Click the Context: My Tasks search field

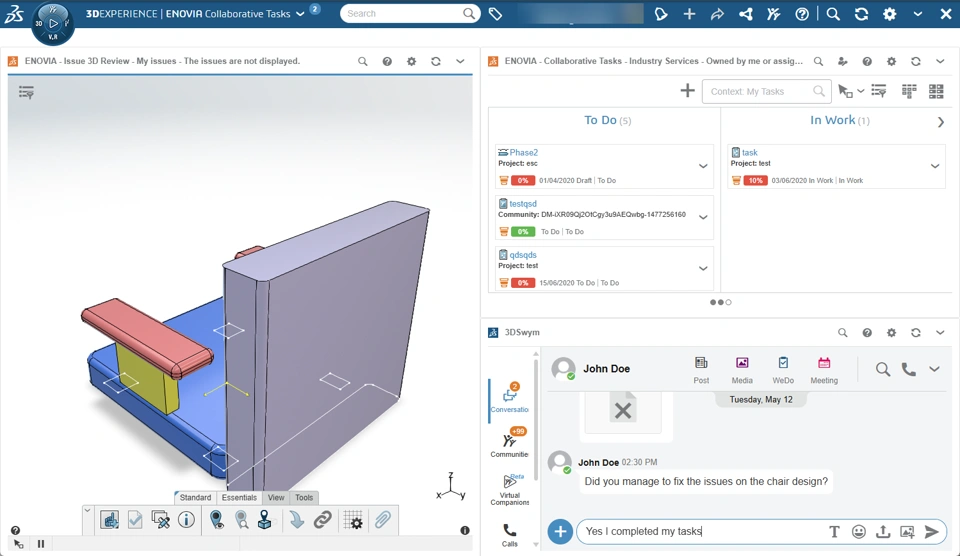767,91
